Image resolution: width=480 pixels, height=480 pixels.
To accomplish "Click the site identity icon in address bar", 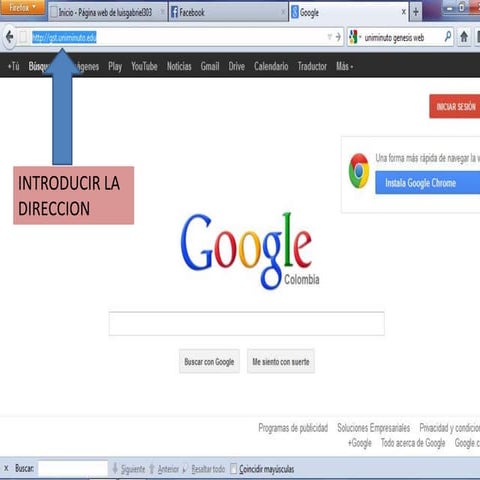I will coord(23,37).
